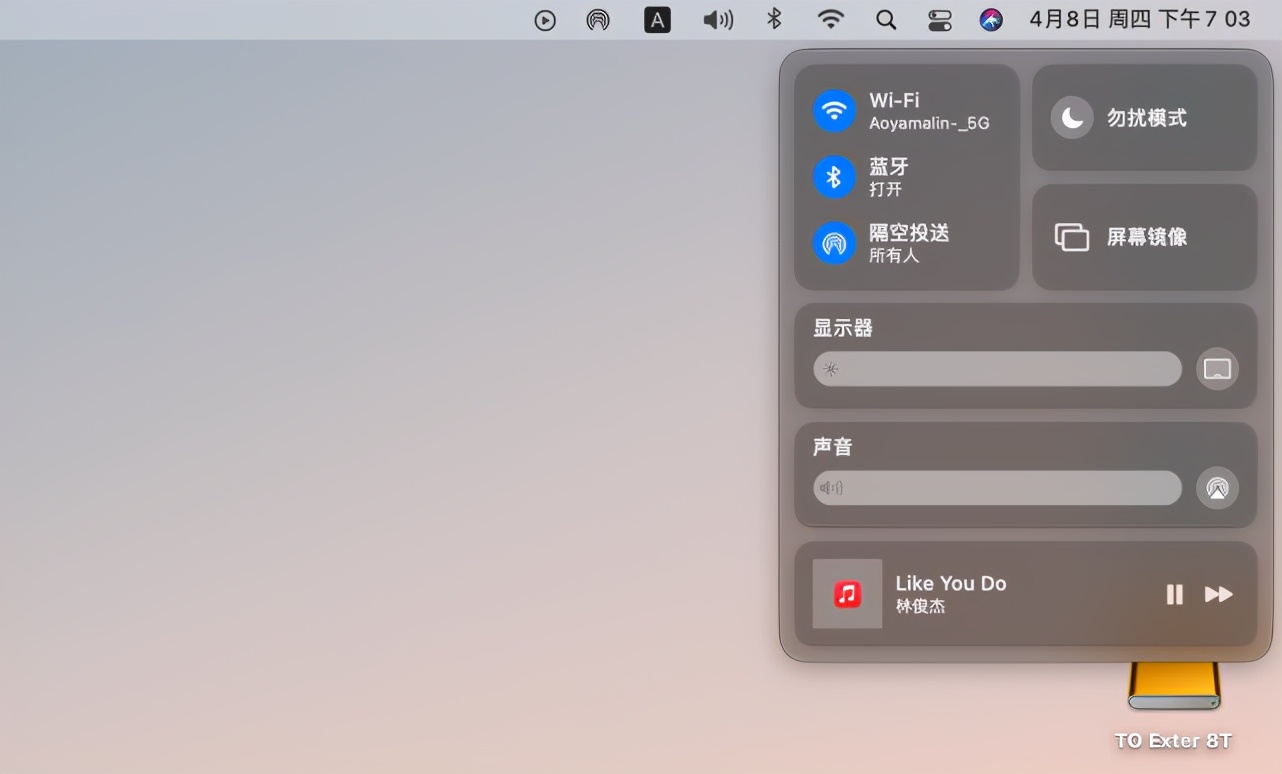The height and width of the screenshot is (774, 1282).
Task: Close Control Center via its menu bar icon
Action: [940, 20]
